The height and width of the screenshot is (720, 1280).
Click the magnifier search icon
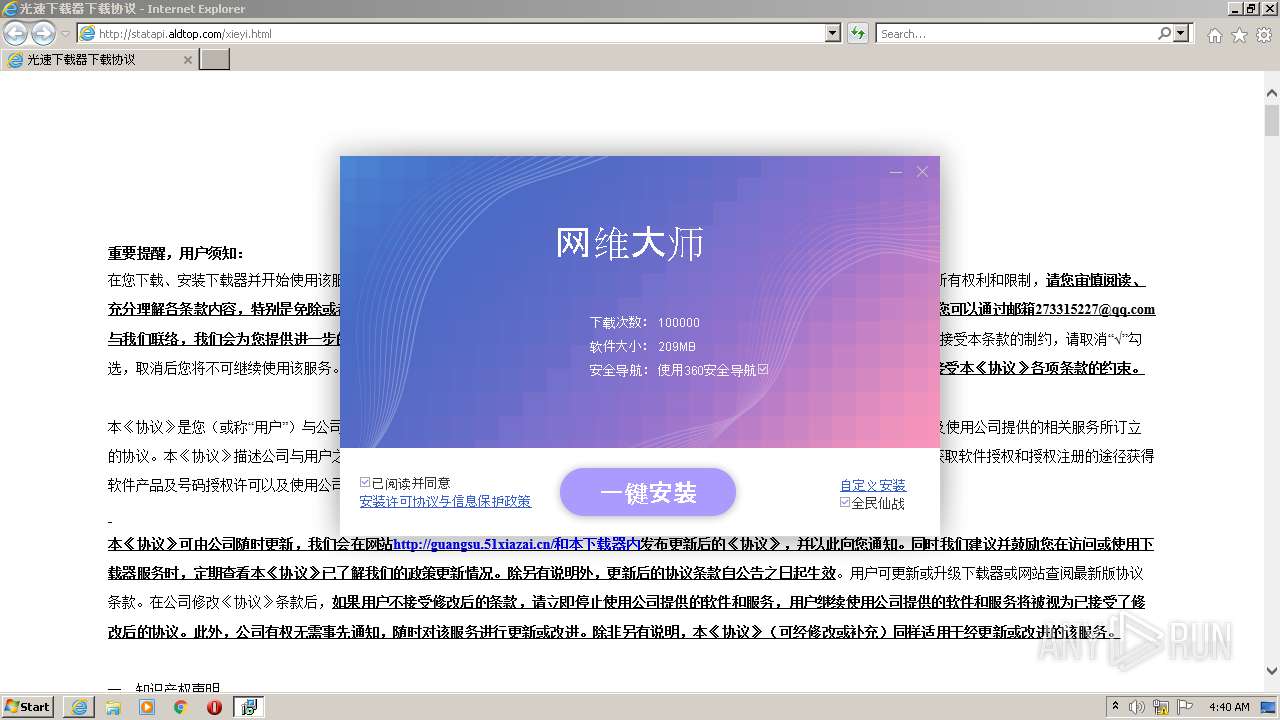[1164, 34]
